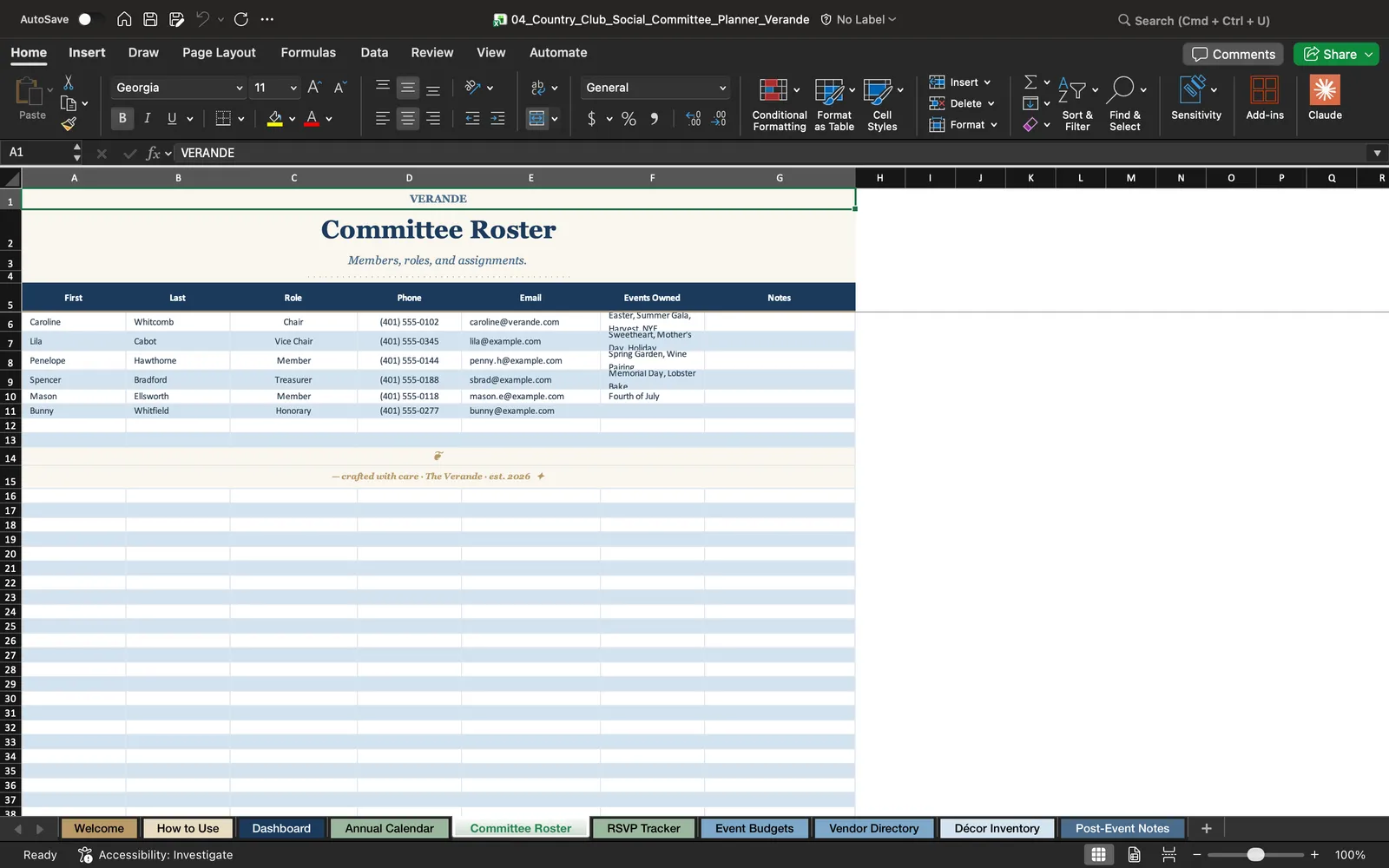The width and height of the screenshot is (1389, 868).
Task: Open Format as Table gallery
Action: click(x=833, y=103)
